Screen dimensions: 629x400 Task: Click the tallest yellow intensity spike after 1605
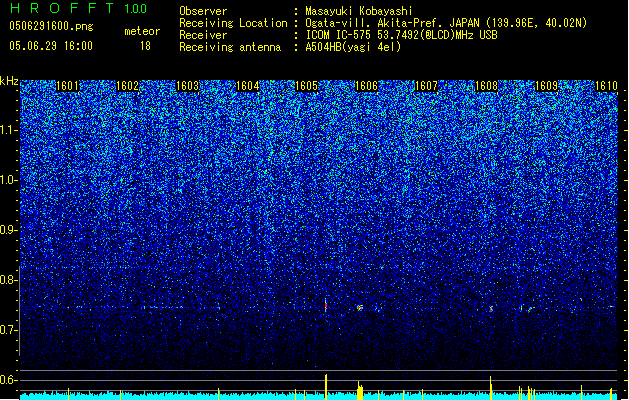[326, 387]
